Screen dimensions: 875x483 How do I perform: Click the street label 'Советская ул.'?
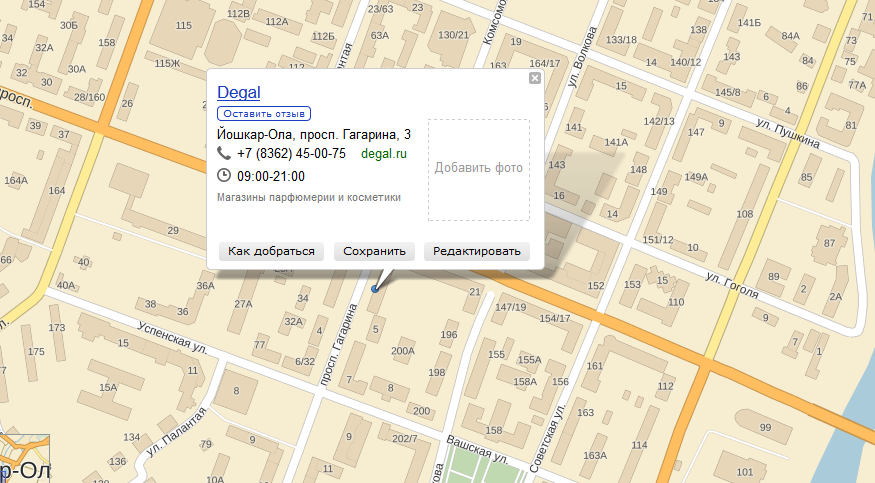[547, 437]
